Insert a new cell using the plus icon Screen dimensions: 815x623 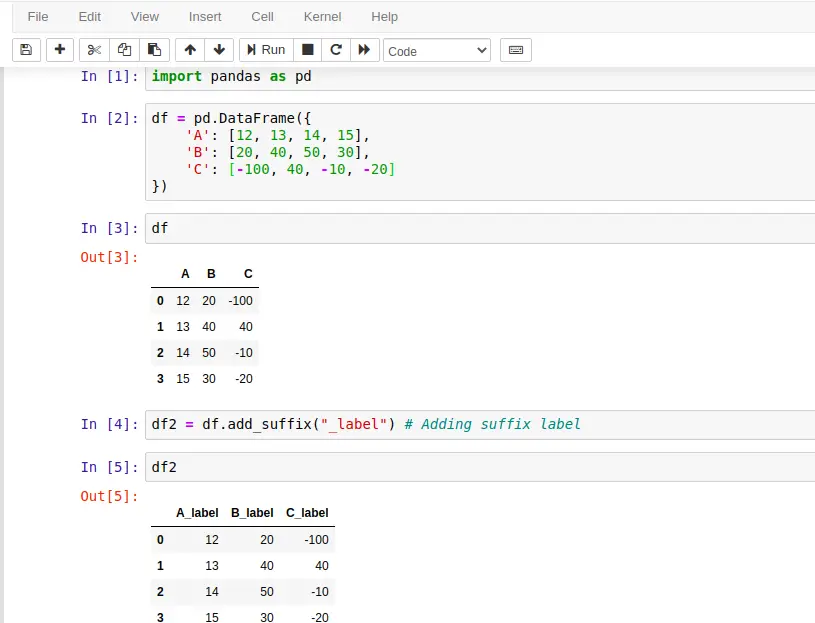point(60,49)
